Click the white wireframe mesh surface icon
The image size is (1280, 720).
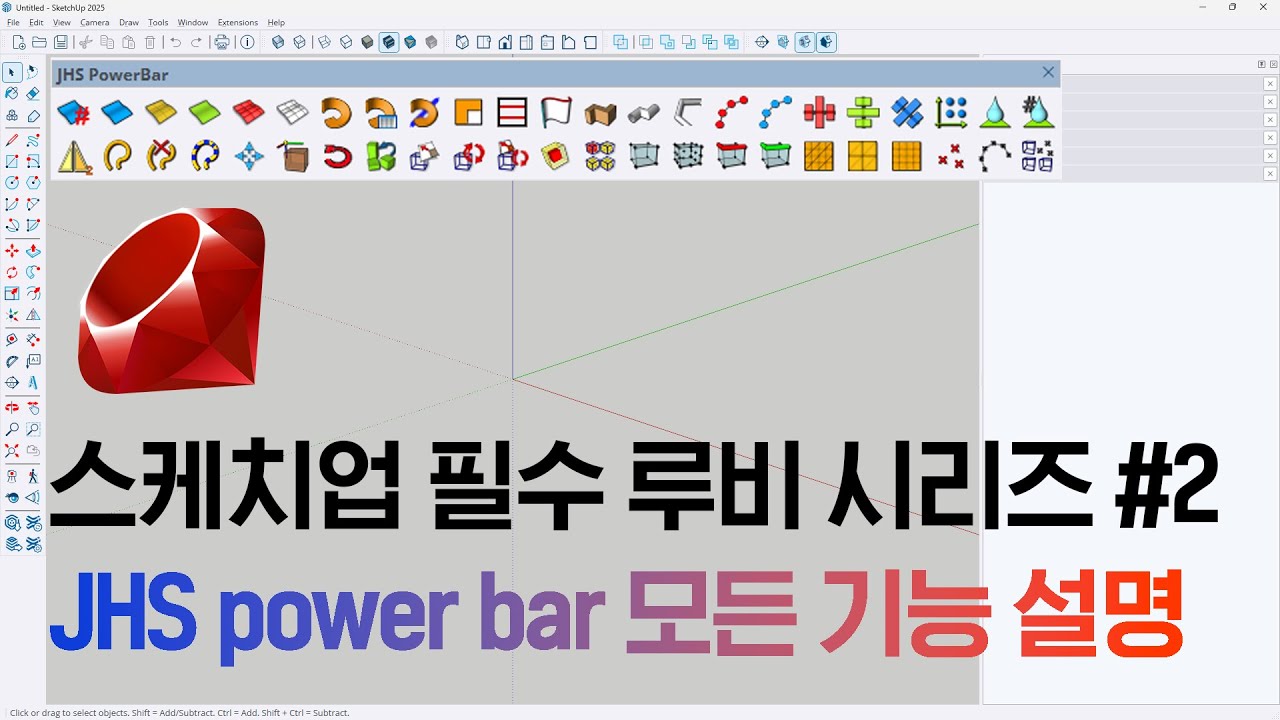[x=293, y=113]
